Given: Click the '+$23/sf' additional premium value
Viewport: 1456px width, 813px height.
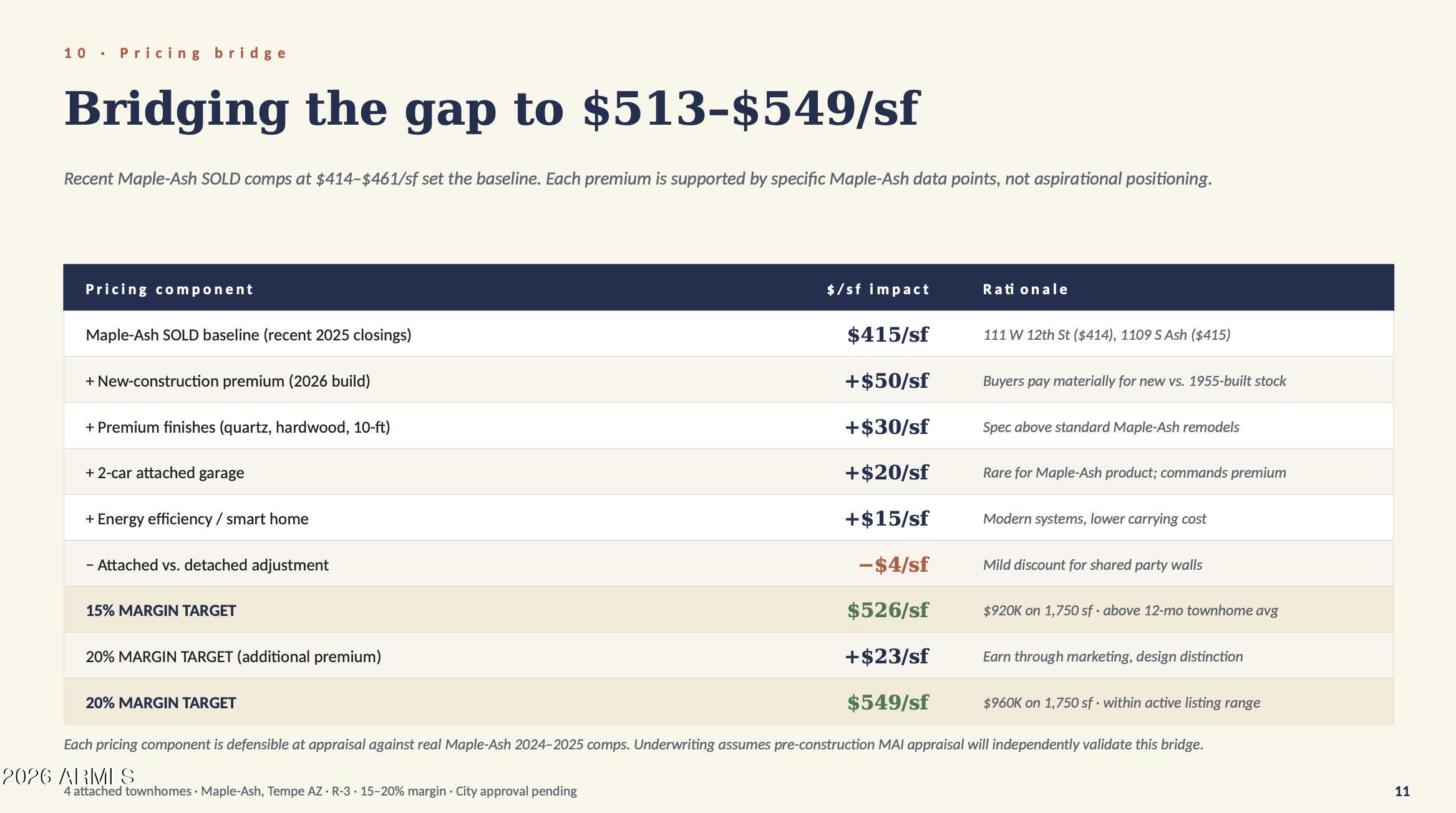Looking at the screenshot, I should (886, 657).
